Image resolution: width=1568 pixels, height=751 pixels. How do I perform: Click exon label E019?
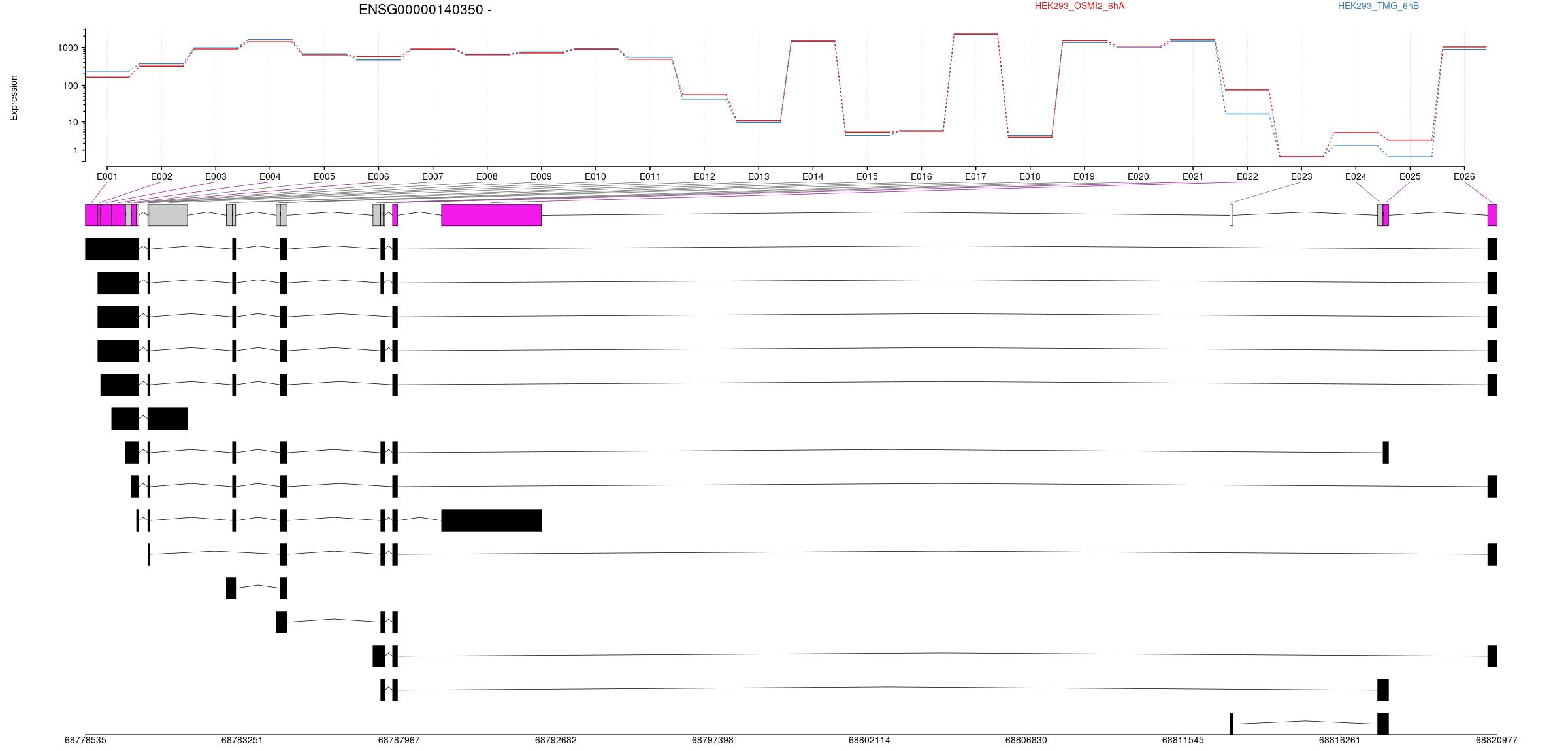click(x=1084, y=176)
